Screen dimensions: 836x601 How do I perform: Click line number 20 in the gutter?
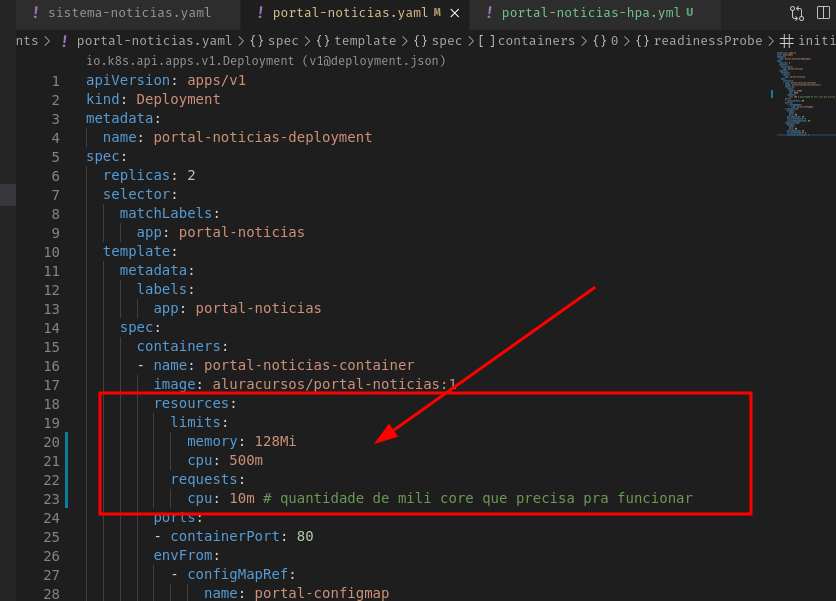pyautogui.click(x=52, y=441)
